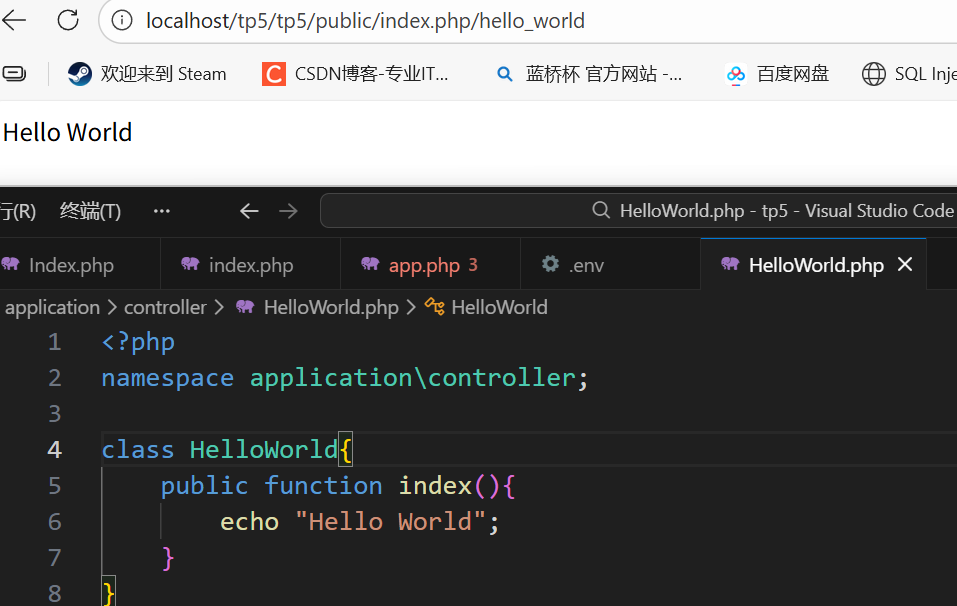This screenshot has height=606, width=957.
Task: Switch to the .env tab
Action: tap(585, 265)
